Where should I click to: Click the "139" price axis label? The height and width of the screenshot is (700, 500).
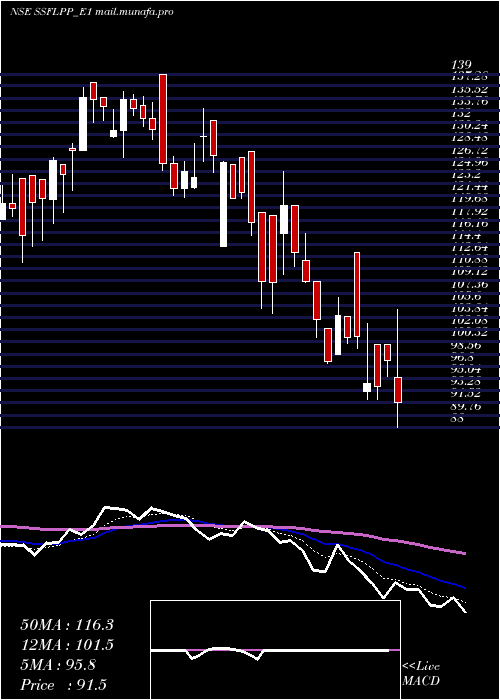tap(462, 65)
